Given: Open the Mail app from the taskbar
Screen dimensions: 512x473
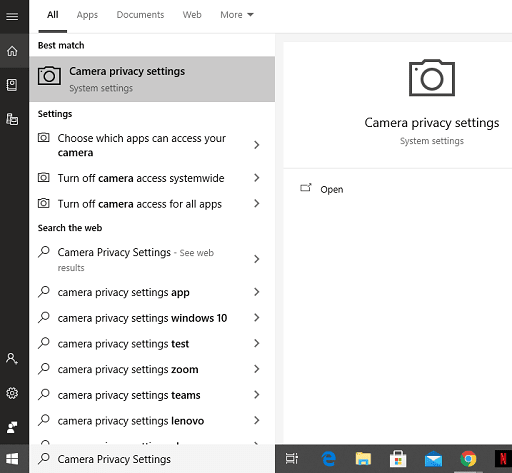Looking at the screenshot, I should click(x=433, y=459).
